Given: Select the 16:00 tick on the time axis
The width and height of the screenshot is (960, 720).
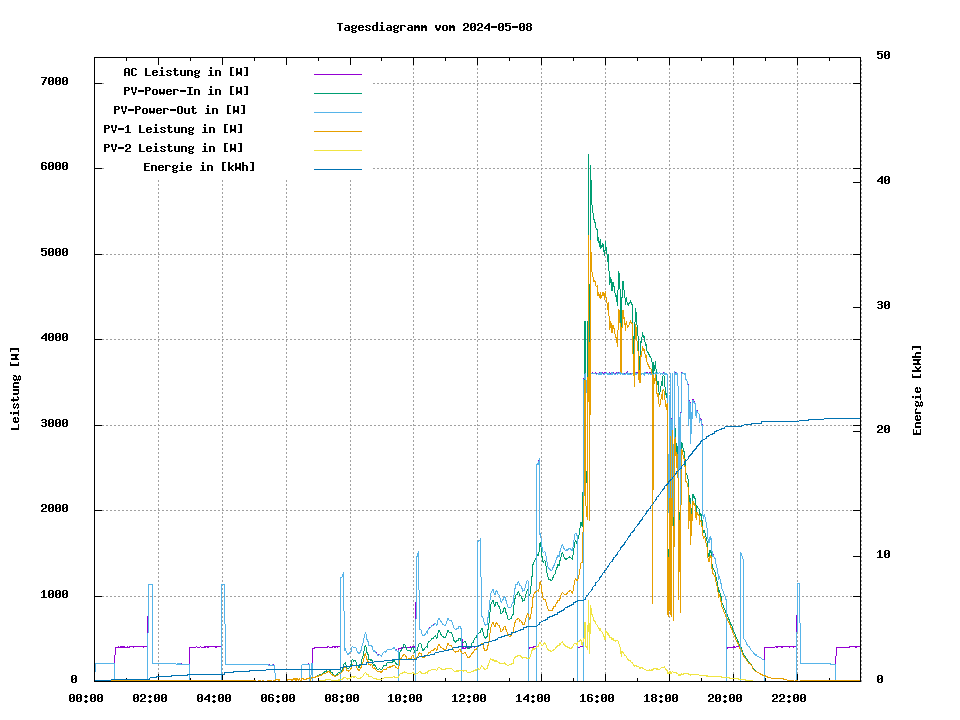Looking at the screenshot, I should pos(596,698).
